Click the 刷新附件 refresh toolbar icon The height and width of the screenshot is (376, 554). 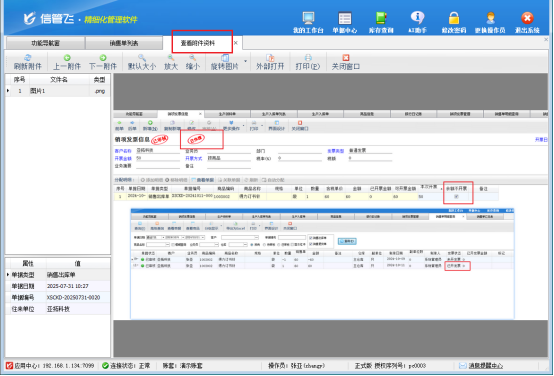(28, 62)
